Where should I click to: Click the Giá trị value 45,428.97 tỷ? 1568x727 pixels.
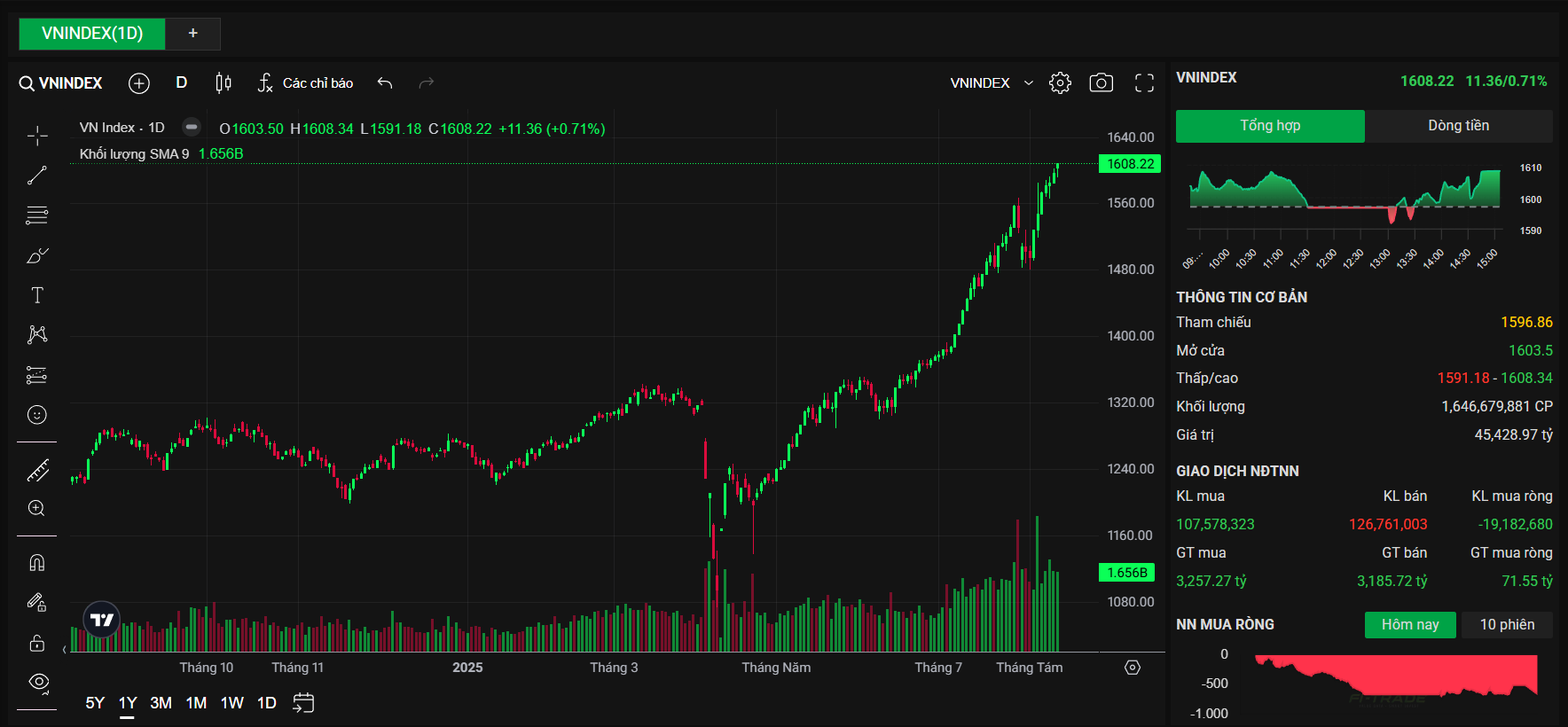point(1513,435)
